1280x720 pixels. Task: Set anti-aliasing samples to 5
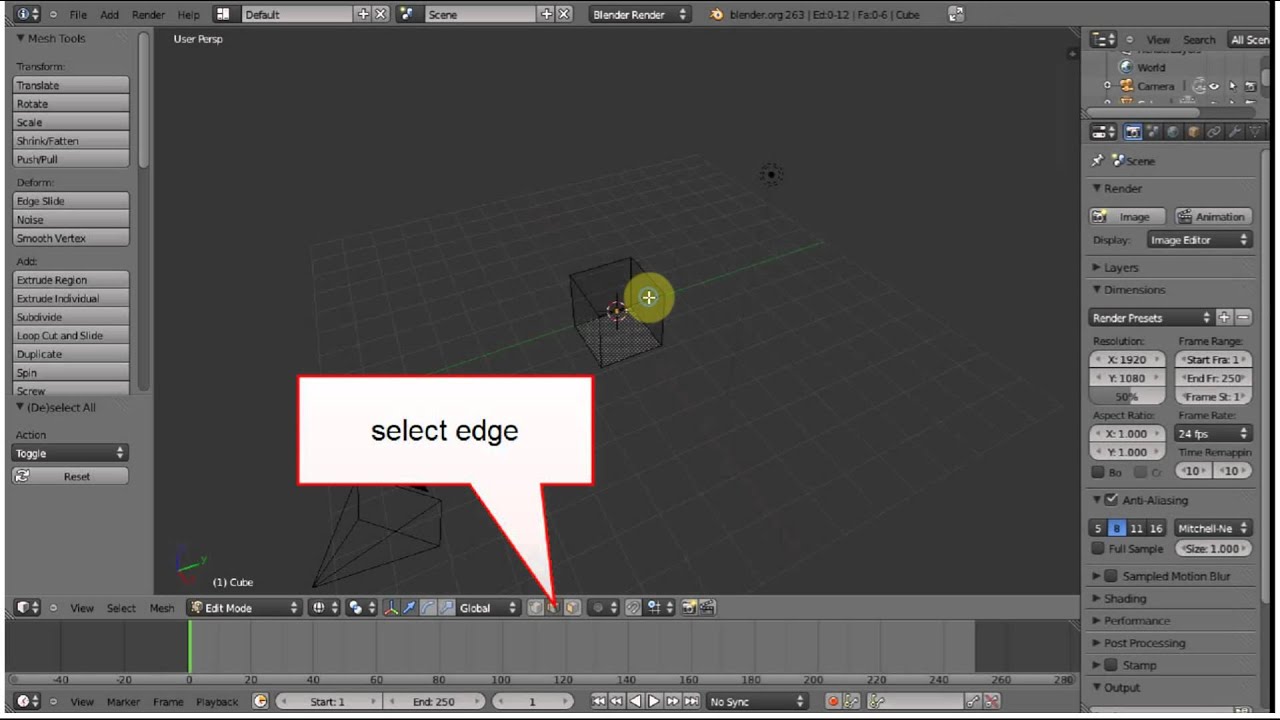(x=1098, y=528)
